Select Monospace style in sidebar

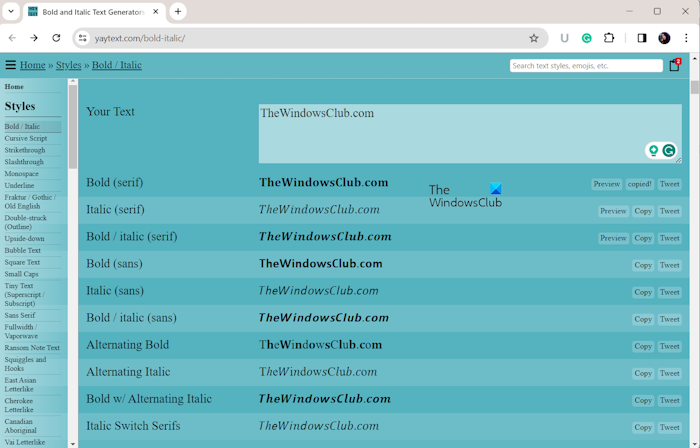point(21,174)
